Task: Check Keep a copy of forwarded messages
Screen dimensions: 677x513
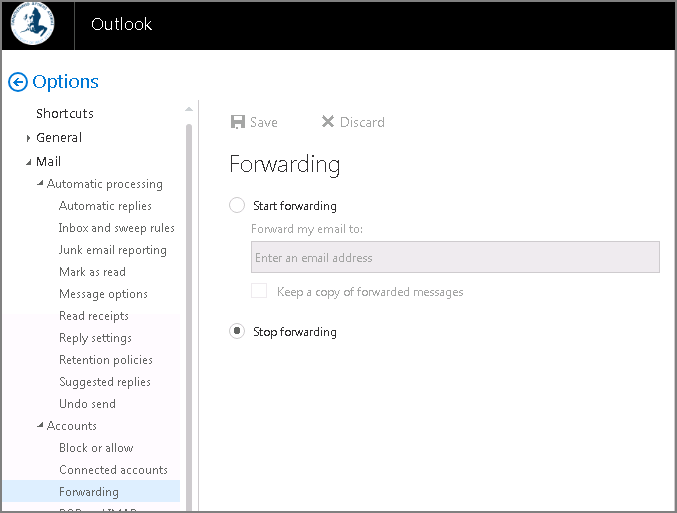Action: 259,291
